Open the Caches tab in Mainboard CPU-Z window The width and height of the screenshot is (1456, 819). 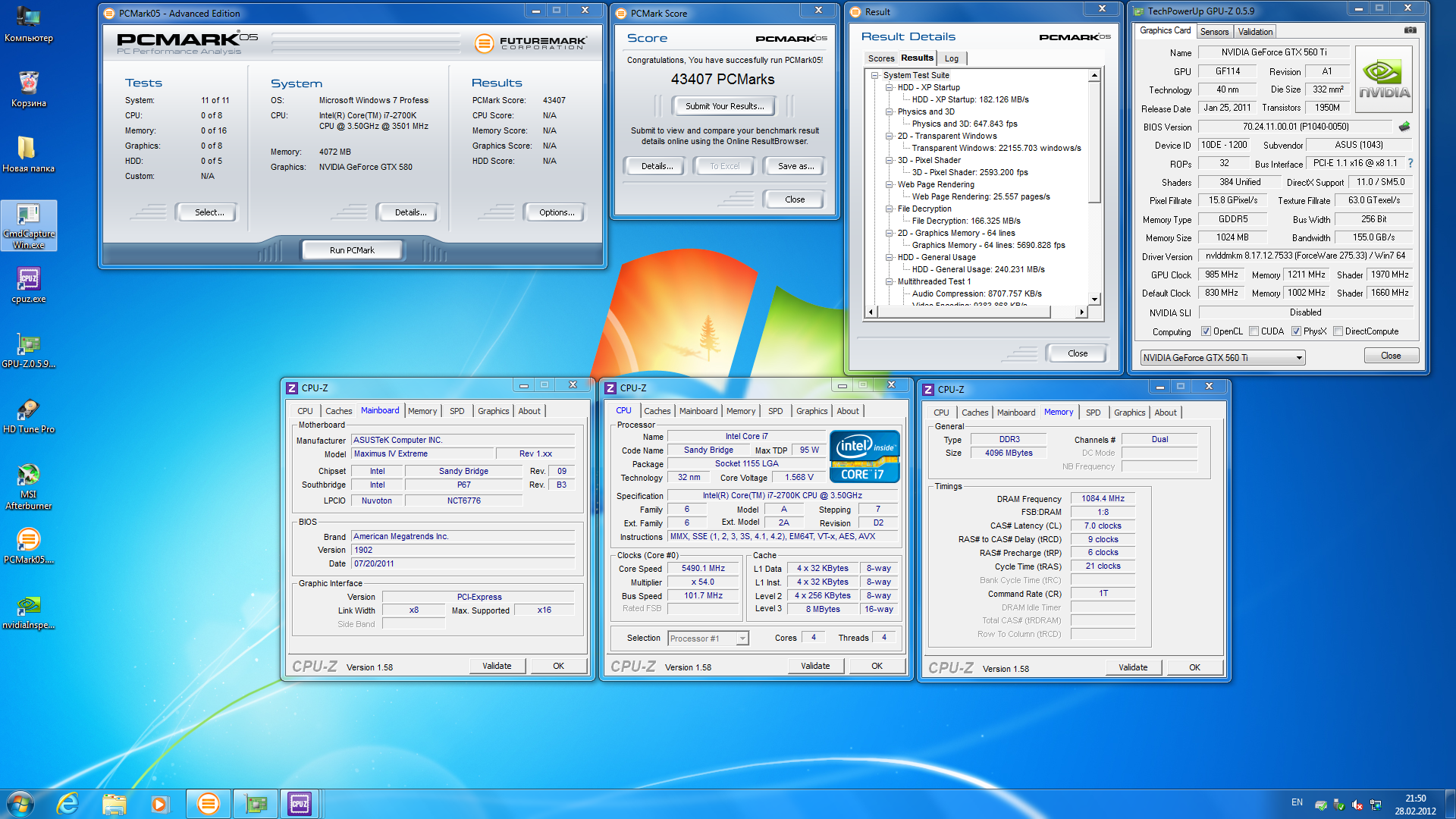(x=338, y=411)
